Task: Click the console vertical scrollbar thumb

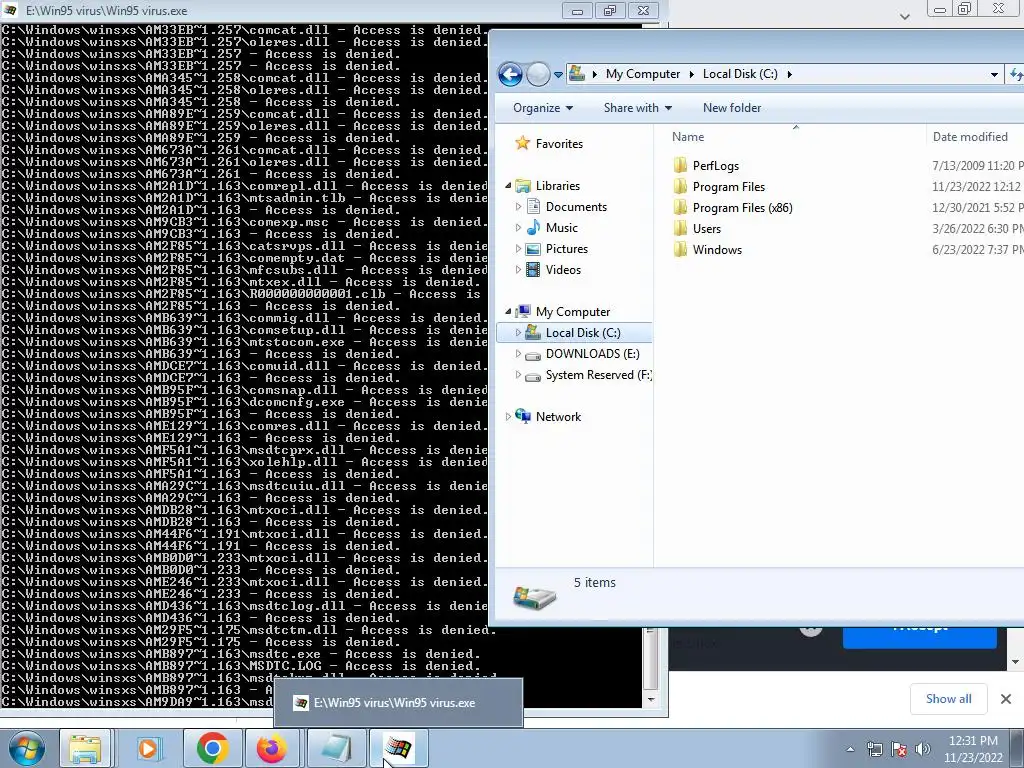Action: [650, 658]
